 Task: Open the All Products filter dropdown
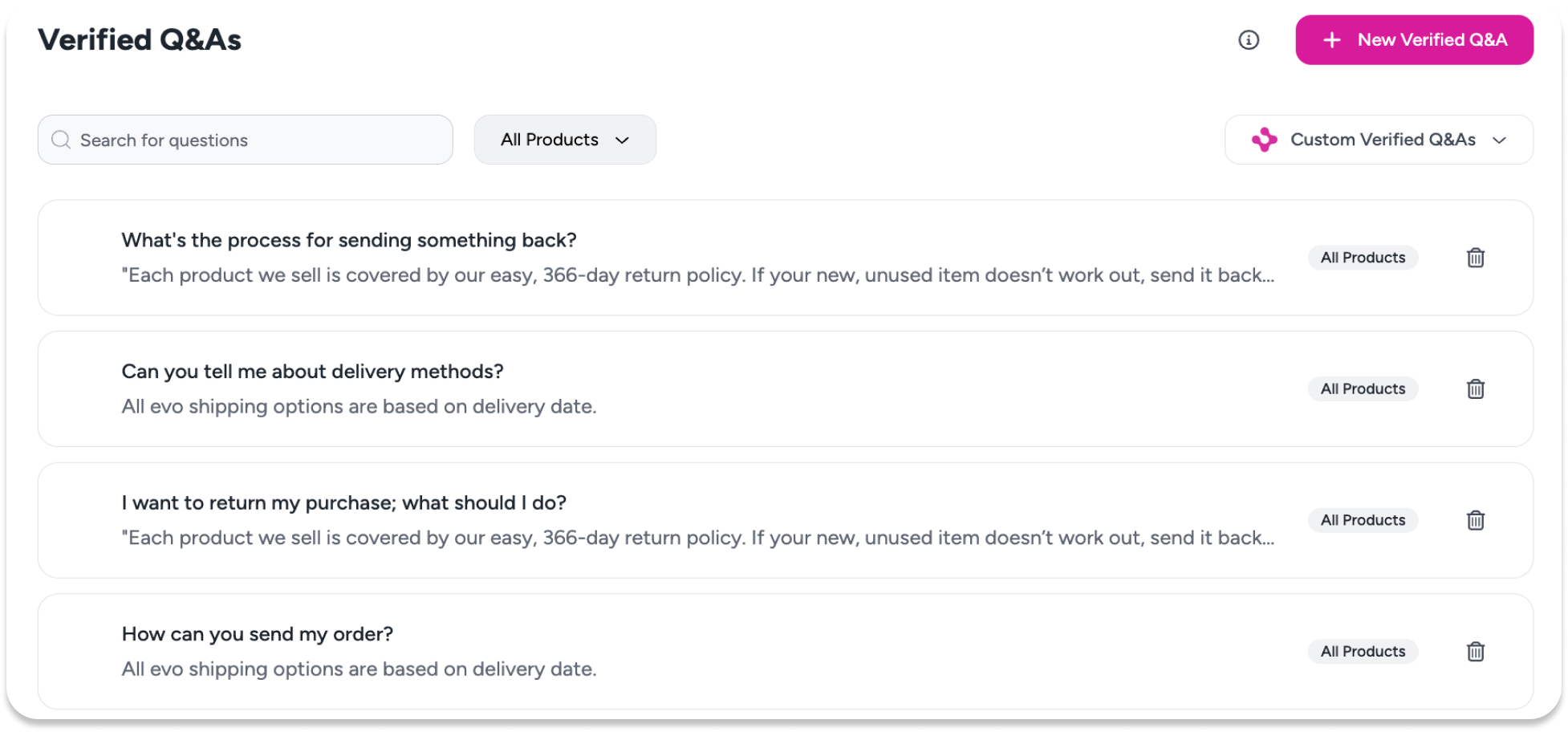pos(565,140)
